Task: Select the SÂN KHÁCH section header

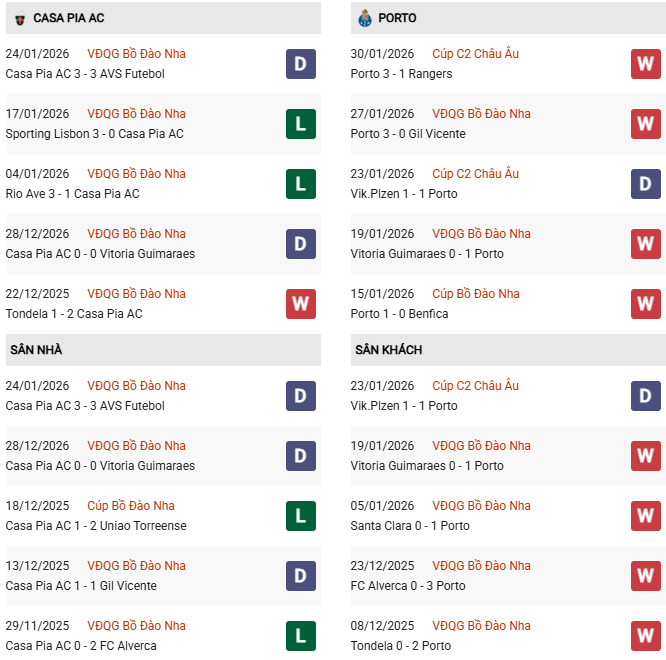Action: coord(388,350)
